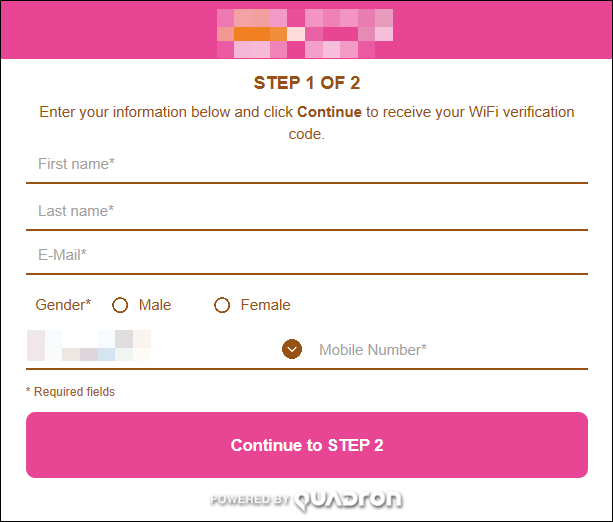Click the brown chevron dropdown icon
This screenshot has height=522, width=613.
click(292, 349)
